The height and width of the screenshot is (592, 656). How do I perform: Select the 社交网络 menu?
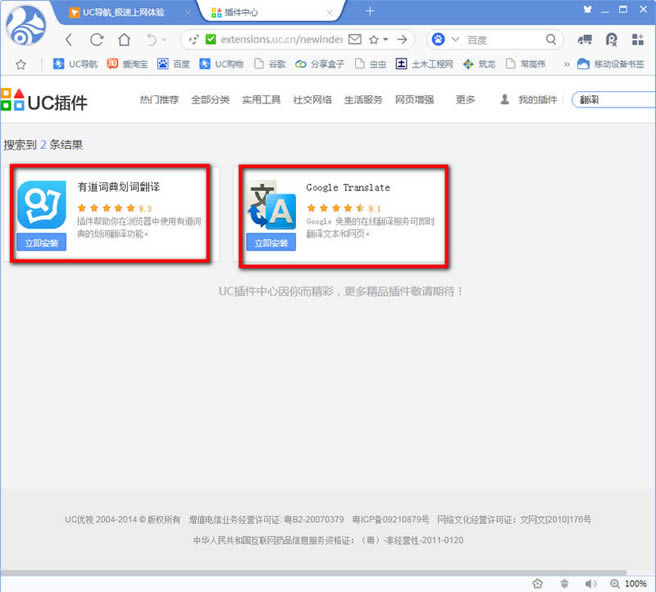coord(312,100)
